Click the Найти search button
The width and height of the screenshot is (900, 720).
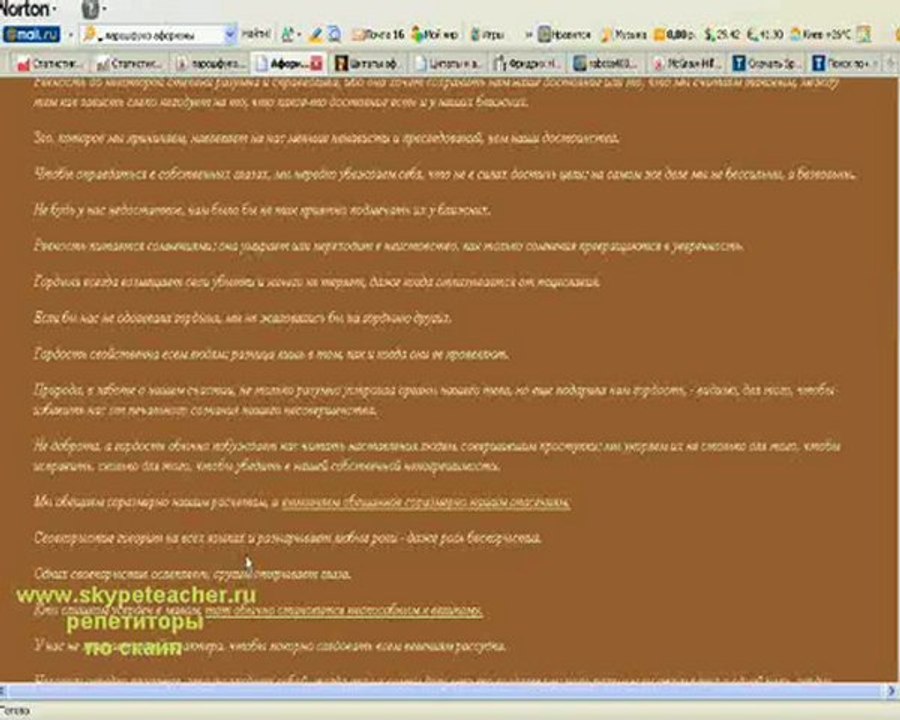(x=256, y=34)
